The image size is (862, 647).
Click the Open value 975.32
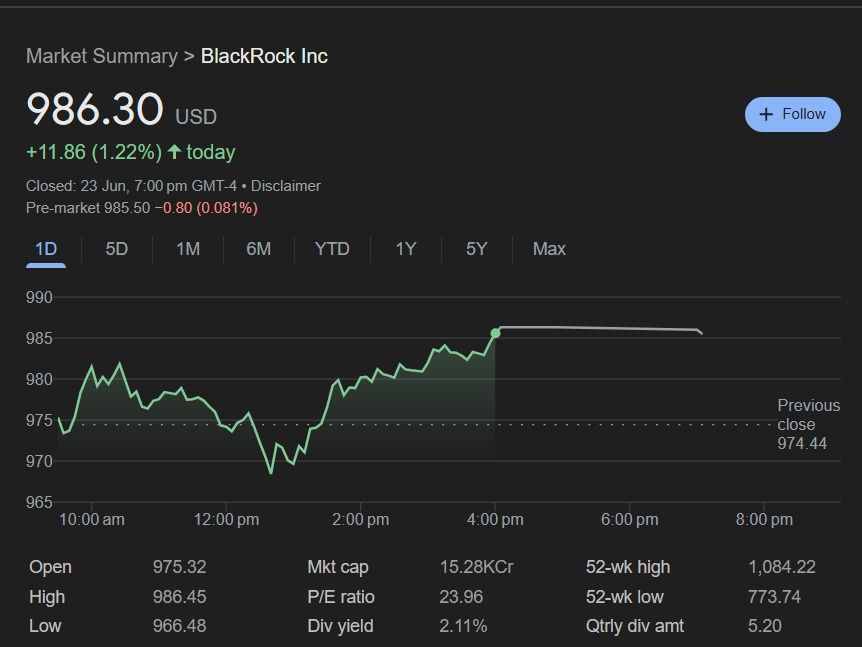[x=179, y=567]
